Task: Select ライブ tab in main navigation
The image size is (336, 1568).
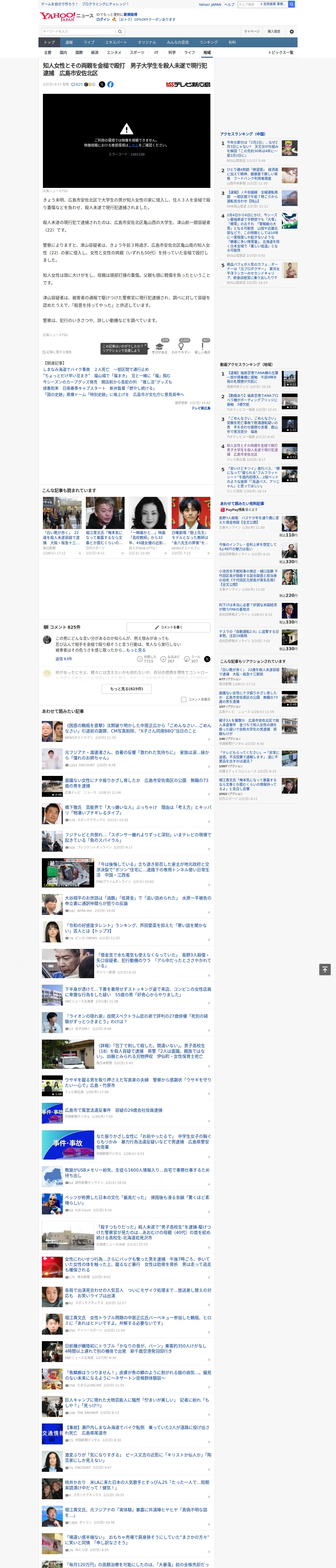Action: pos(89,42)
